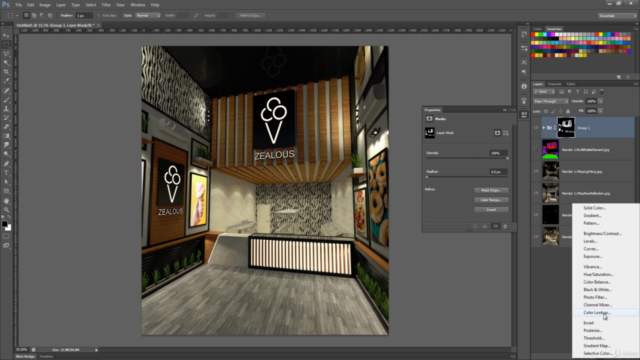Click the vector mask button in Properties
Image resolution: width=640 pixels, height=360 pixels.
coord(506,133)
